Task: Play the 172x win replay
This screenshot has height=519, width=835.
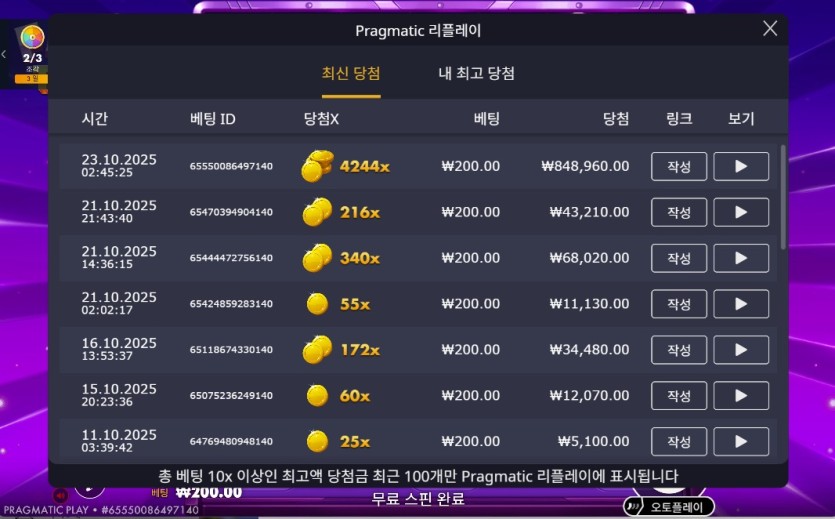Action: coord(741,350)
